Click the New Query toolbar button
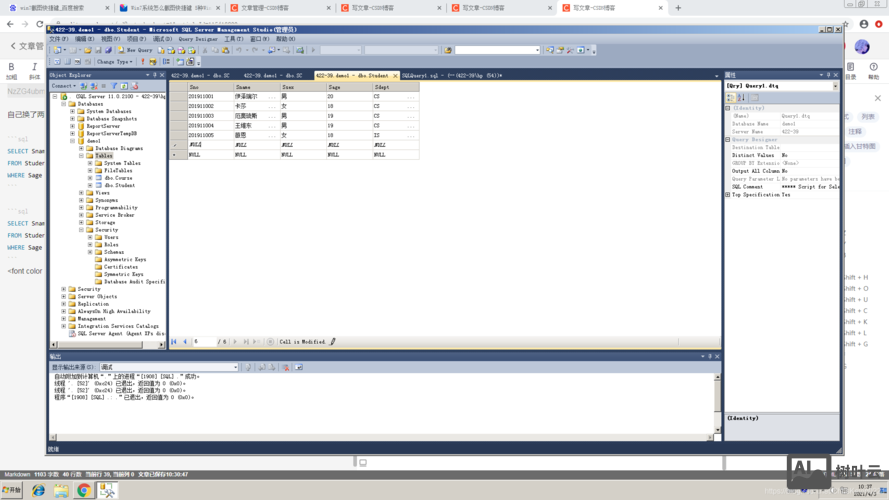This screenshot has width=889, height=500. tap(136, 50)
